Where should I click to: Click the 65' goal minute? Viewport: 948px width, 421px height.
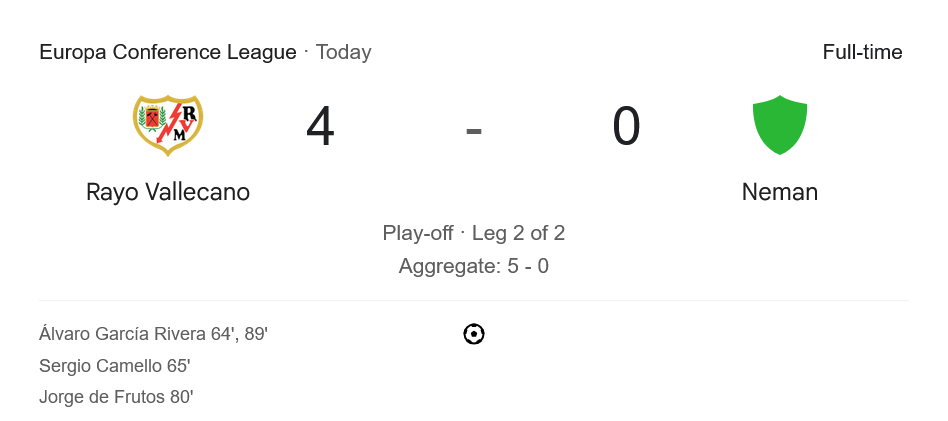coord(178,366)
